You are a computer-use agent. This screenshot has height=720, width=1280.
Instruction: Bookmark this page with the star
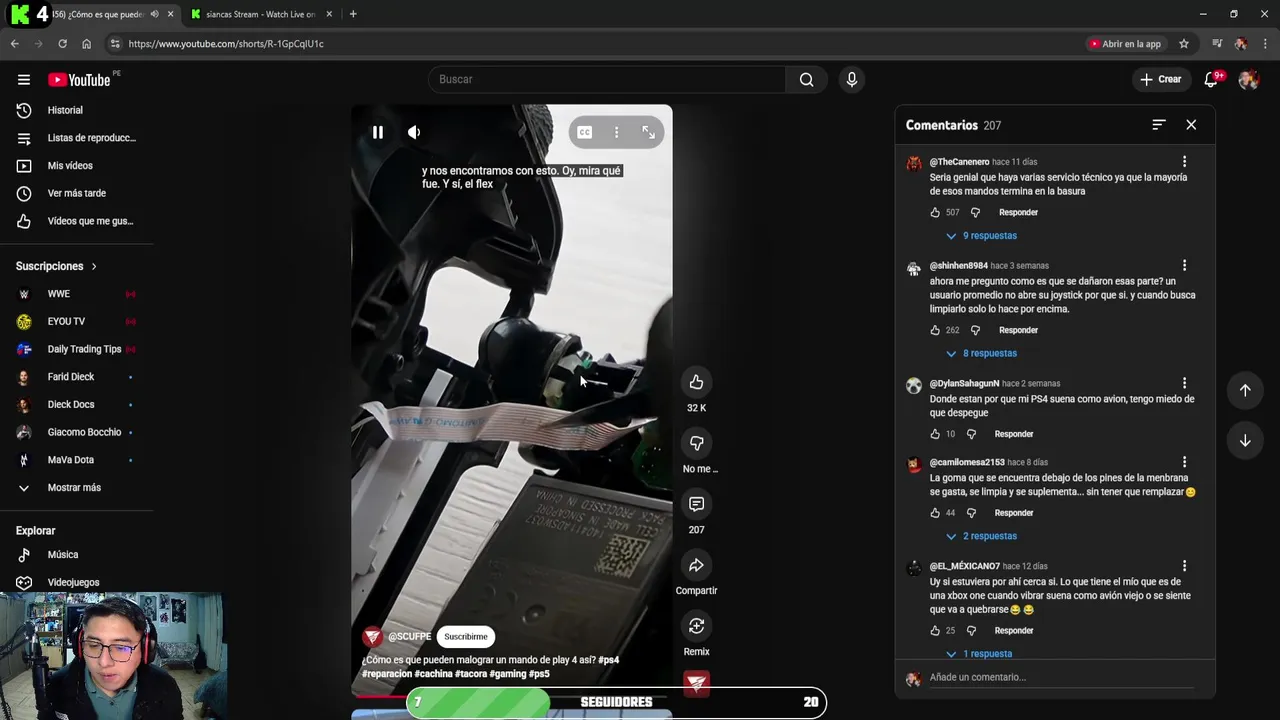click(x=1184, y=44)
